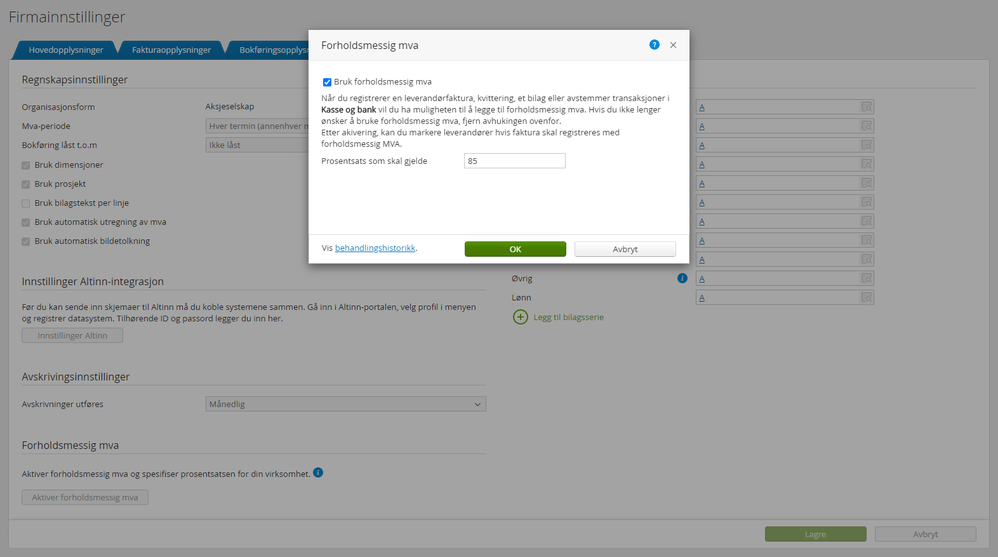998x557 pixels.
Task: Click the Aktiver forholdsmessig mva button
Action: pyautogui.click(x=85, y=497)
